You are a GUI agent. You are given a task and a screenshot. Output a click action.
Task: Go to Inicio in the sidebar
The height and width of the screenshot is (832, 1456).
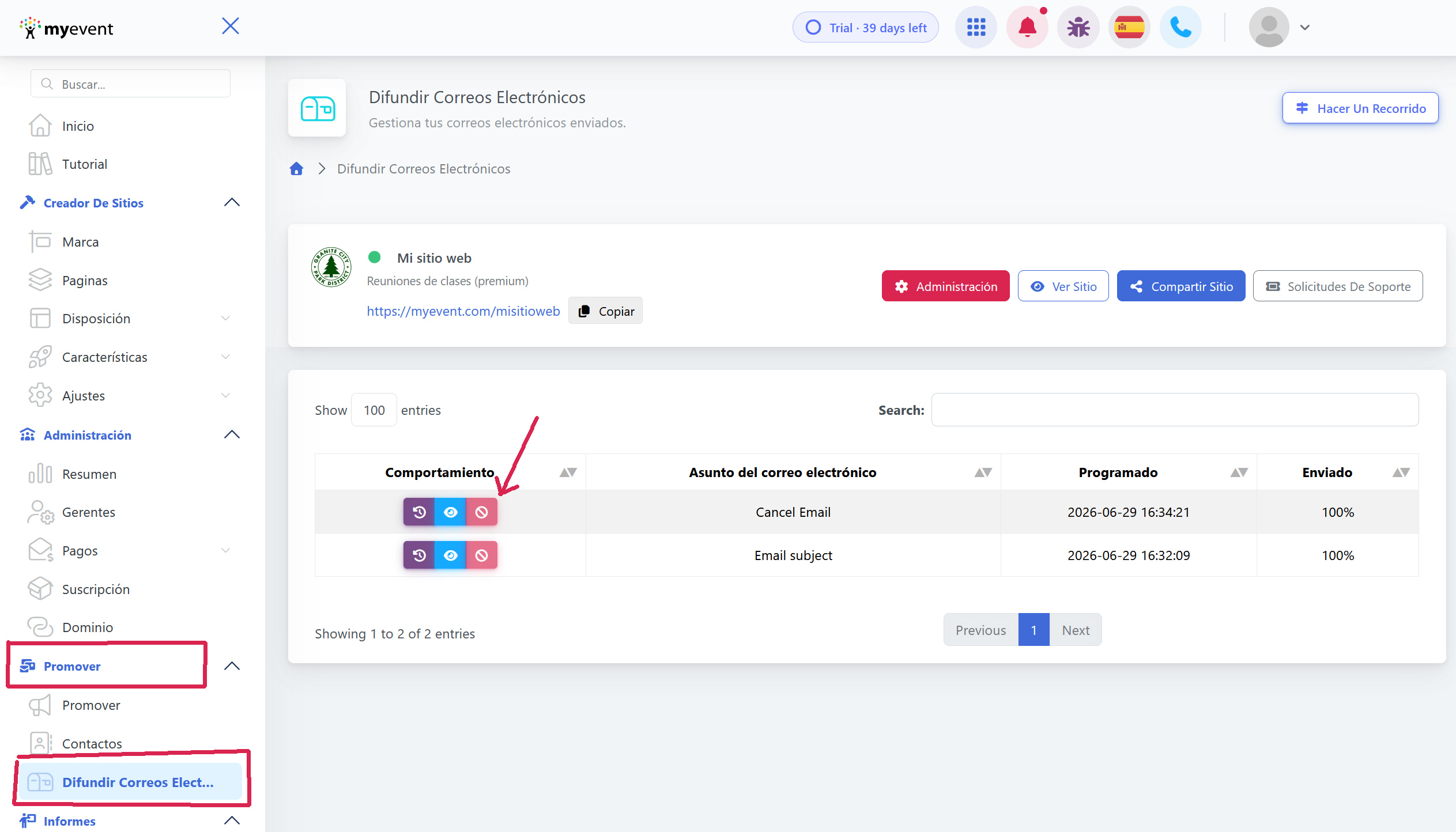pyautogui.click(x=78, y=126)
